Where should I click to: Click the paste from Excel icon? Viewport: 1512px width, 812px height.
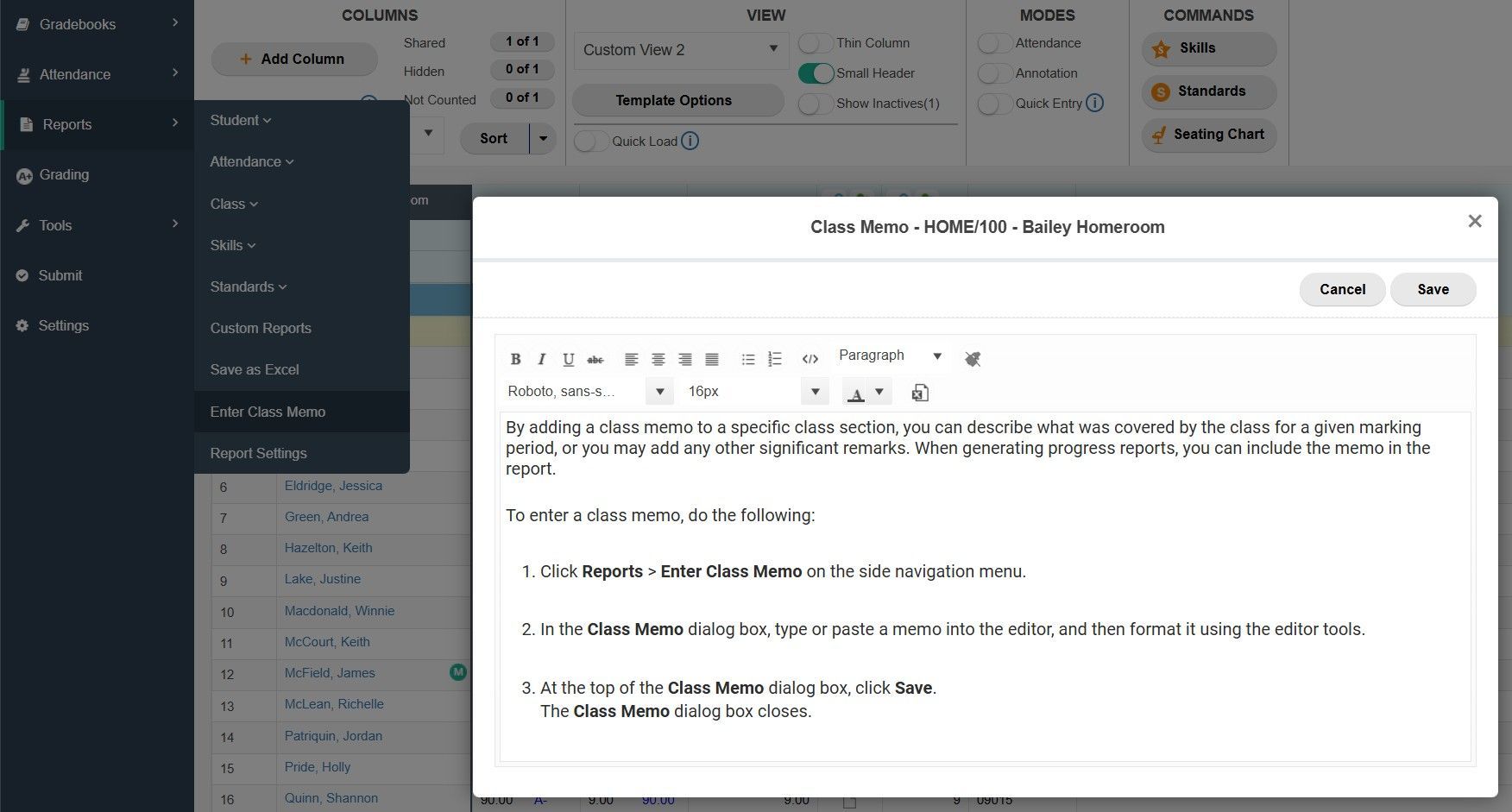coord(920,393)
